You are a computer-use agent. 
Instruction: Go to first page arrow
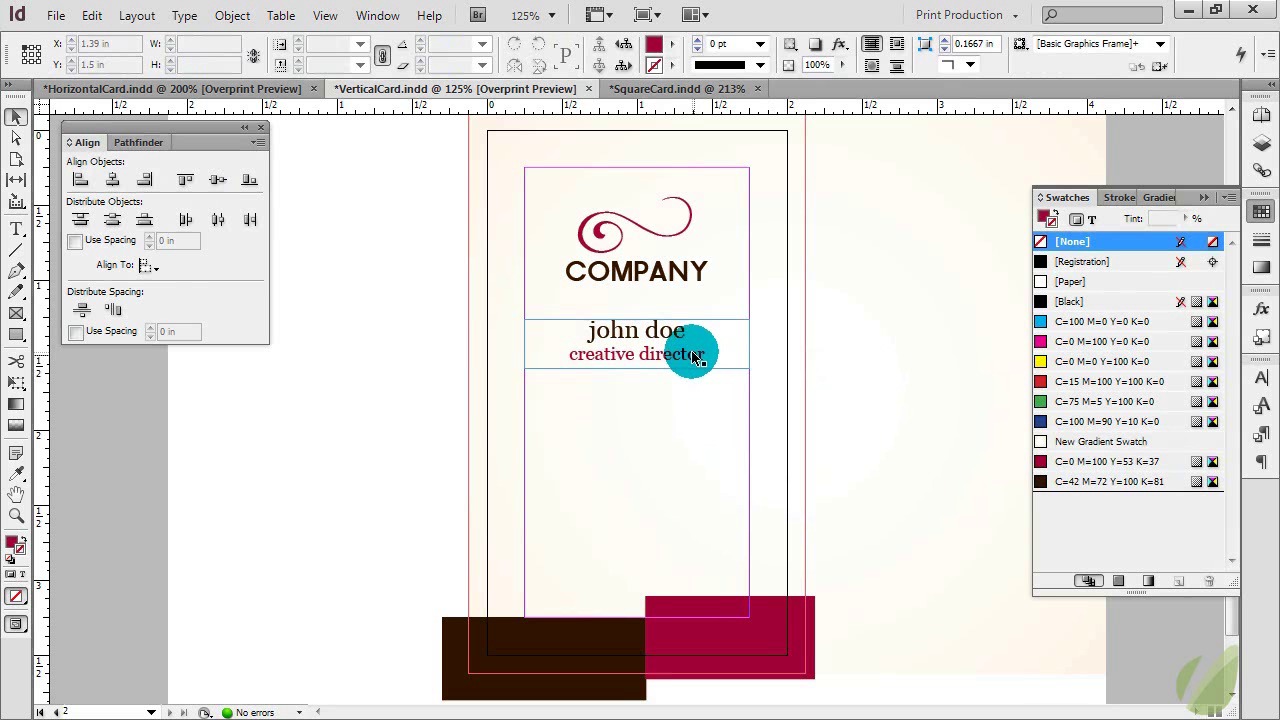pyautogui.click(x=41, y=713)
